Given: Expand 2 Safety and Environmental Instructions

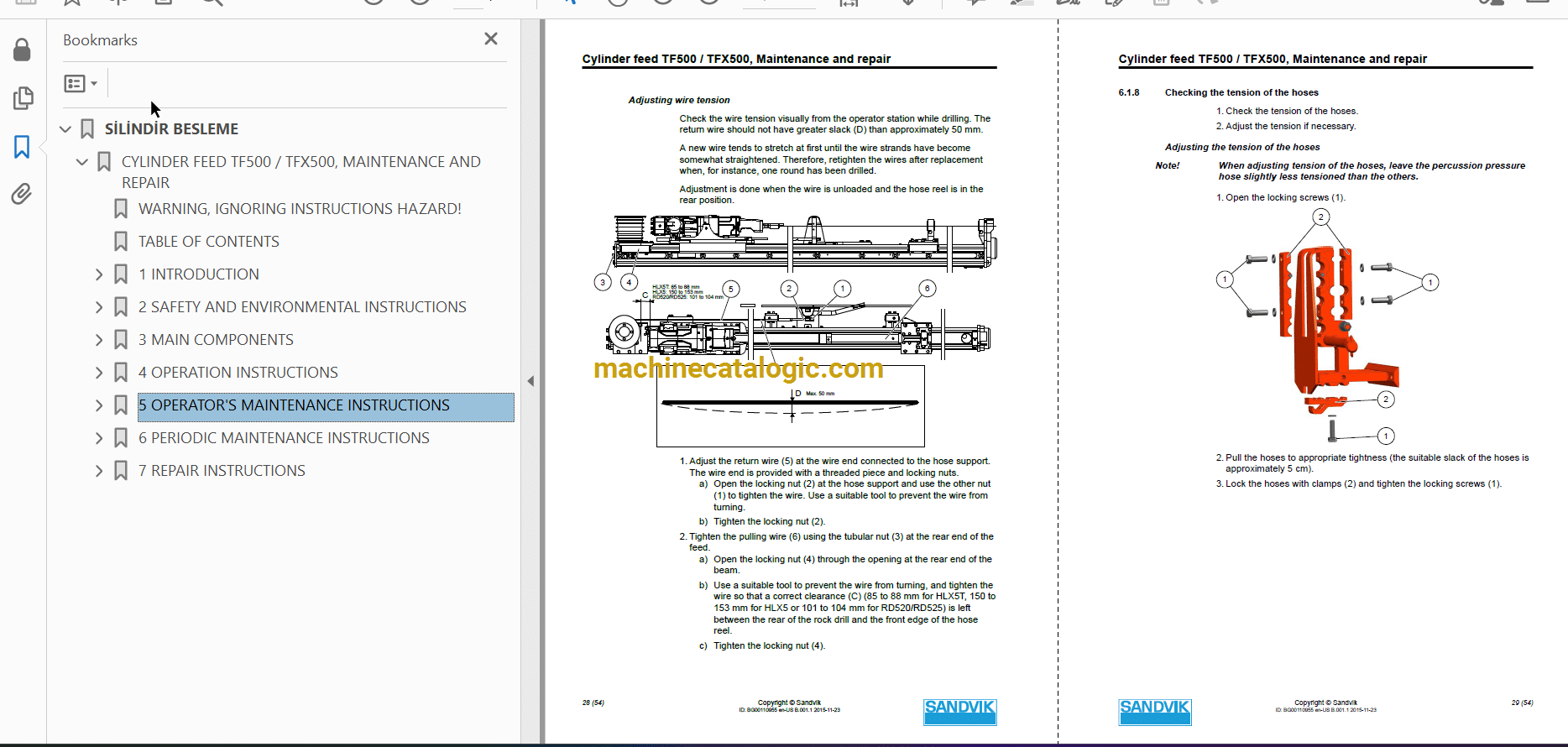Looking at the screenshot, I should click(99, 307).
